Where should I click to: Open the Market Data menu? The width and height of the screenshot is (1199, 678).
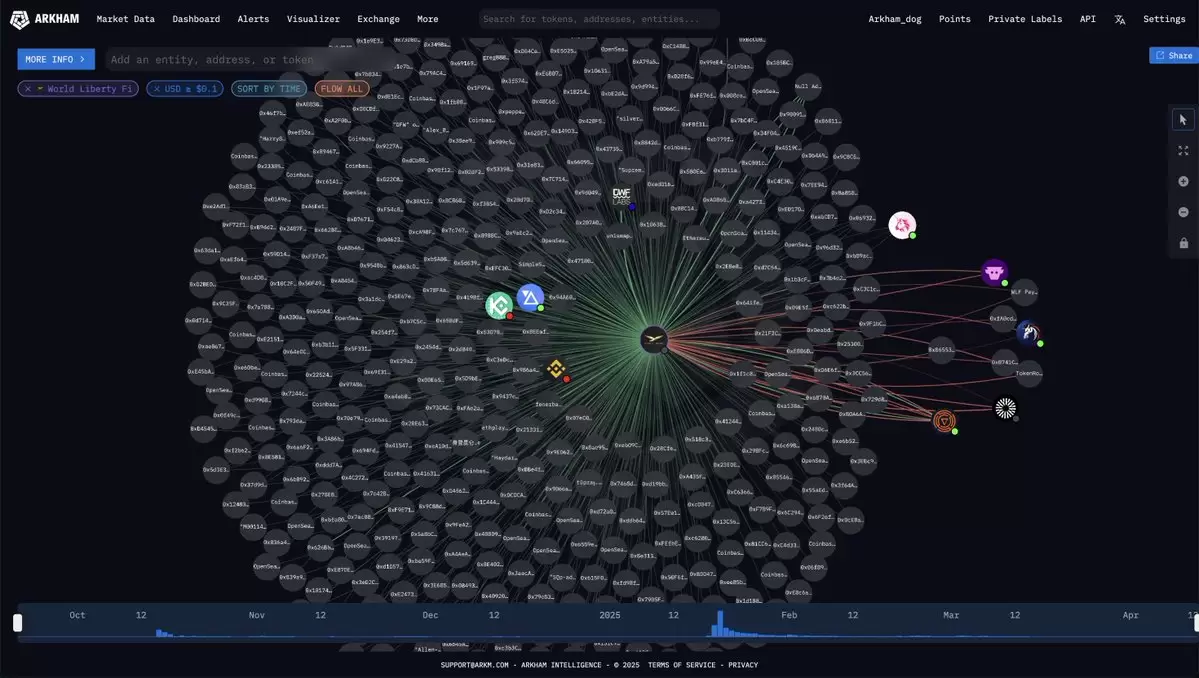[125, 19]
